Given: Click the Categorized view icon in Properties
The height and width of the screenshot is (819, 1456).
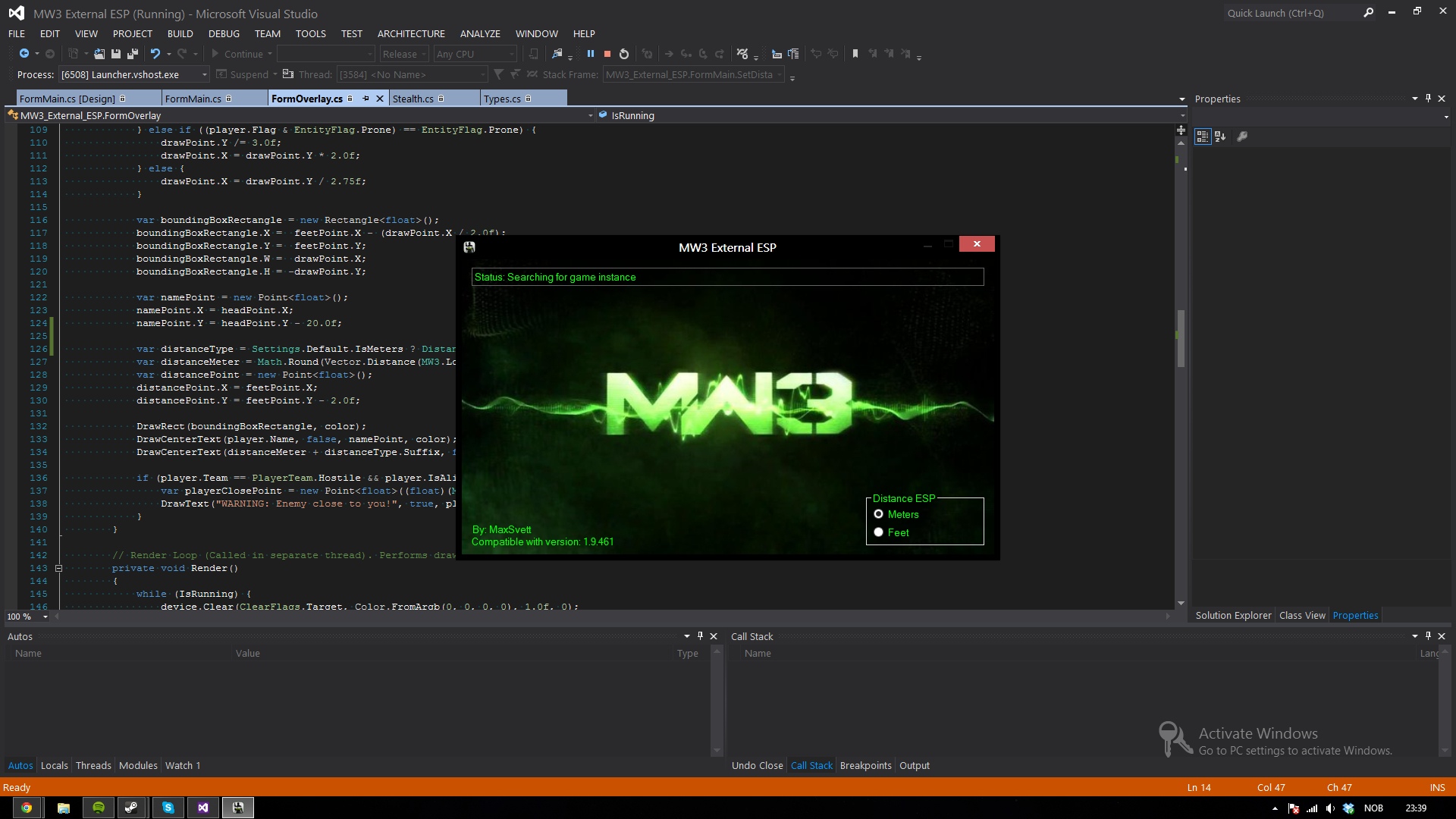Looking at the screenshot, I should [x=1203, y=136].
